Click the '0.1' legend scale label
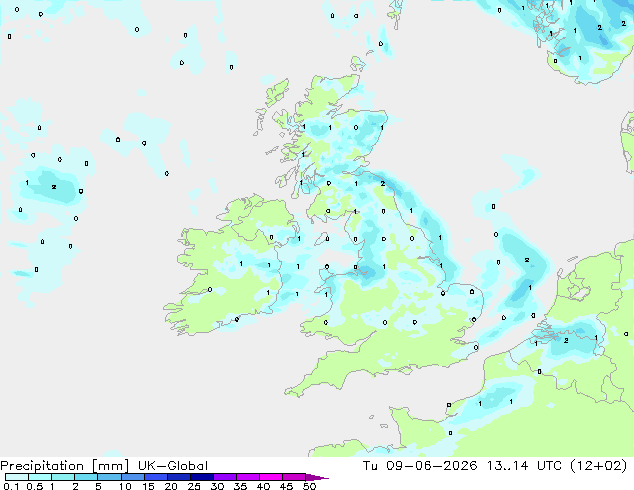 (x=11, y=486)
